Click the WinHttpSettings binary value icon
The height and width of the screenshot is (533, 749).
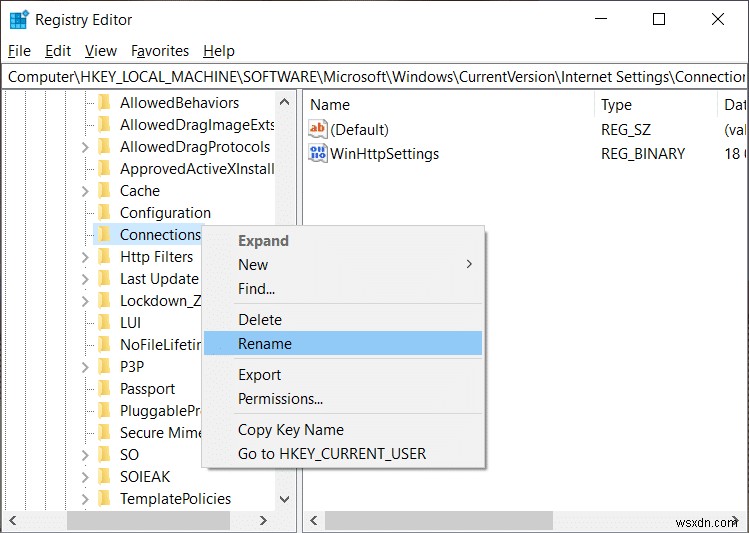pyautogui.click(x=318, y=153)
